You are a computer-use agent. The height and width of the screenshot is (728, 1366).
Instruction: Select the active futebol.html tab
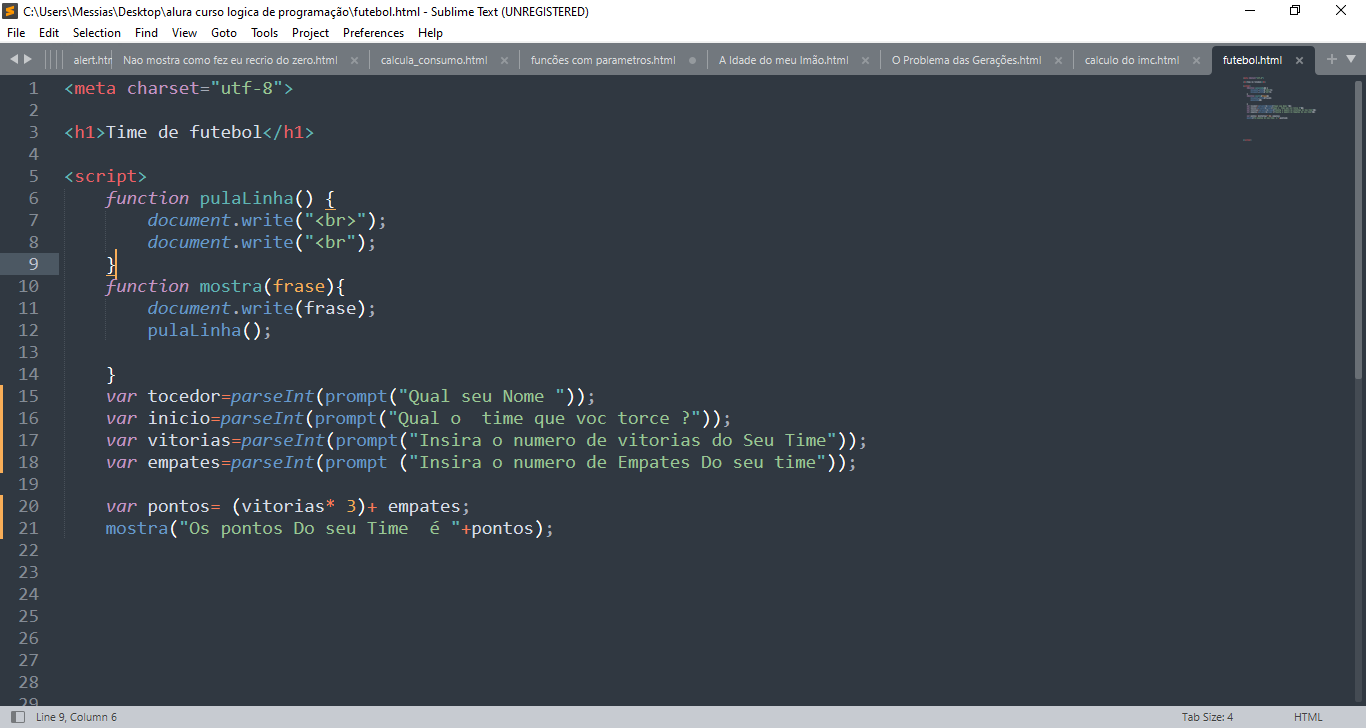point(1252,60)
